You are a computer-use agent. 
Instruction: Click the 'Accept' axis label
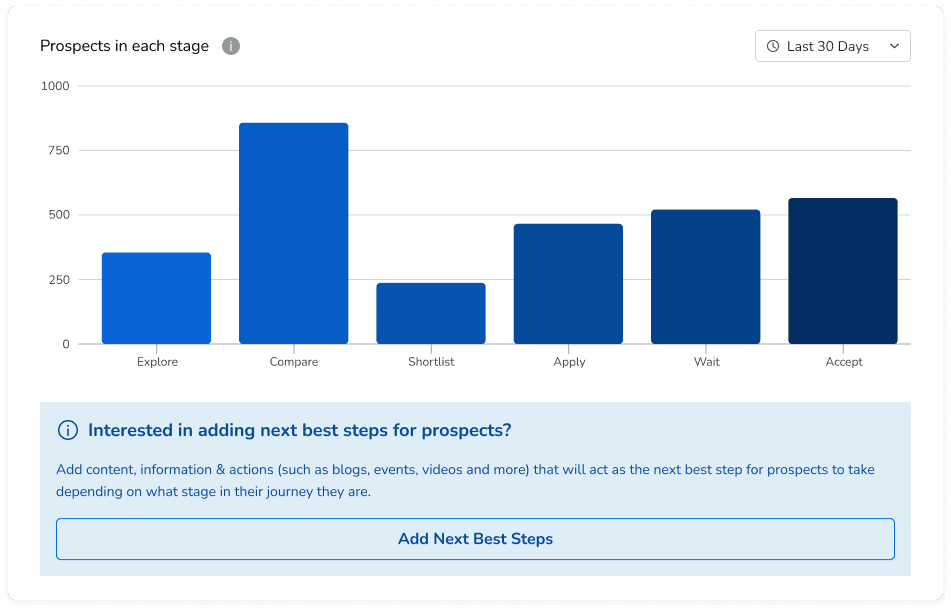pyautogui.click(x=844, y=362)
